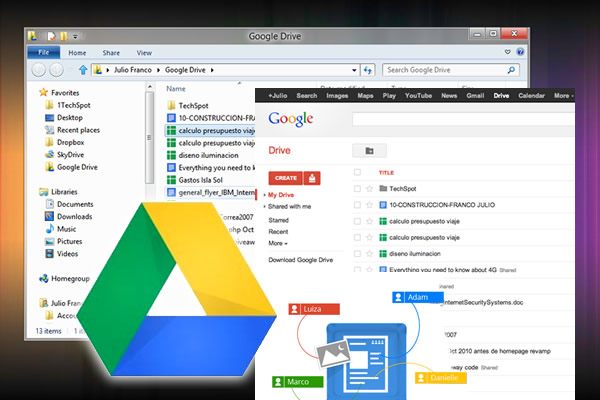Click the Music note icon under Libraries

point(49,229)
